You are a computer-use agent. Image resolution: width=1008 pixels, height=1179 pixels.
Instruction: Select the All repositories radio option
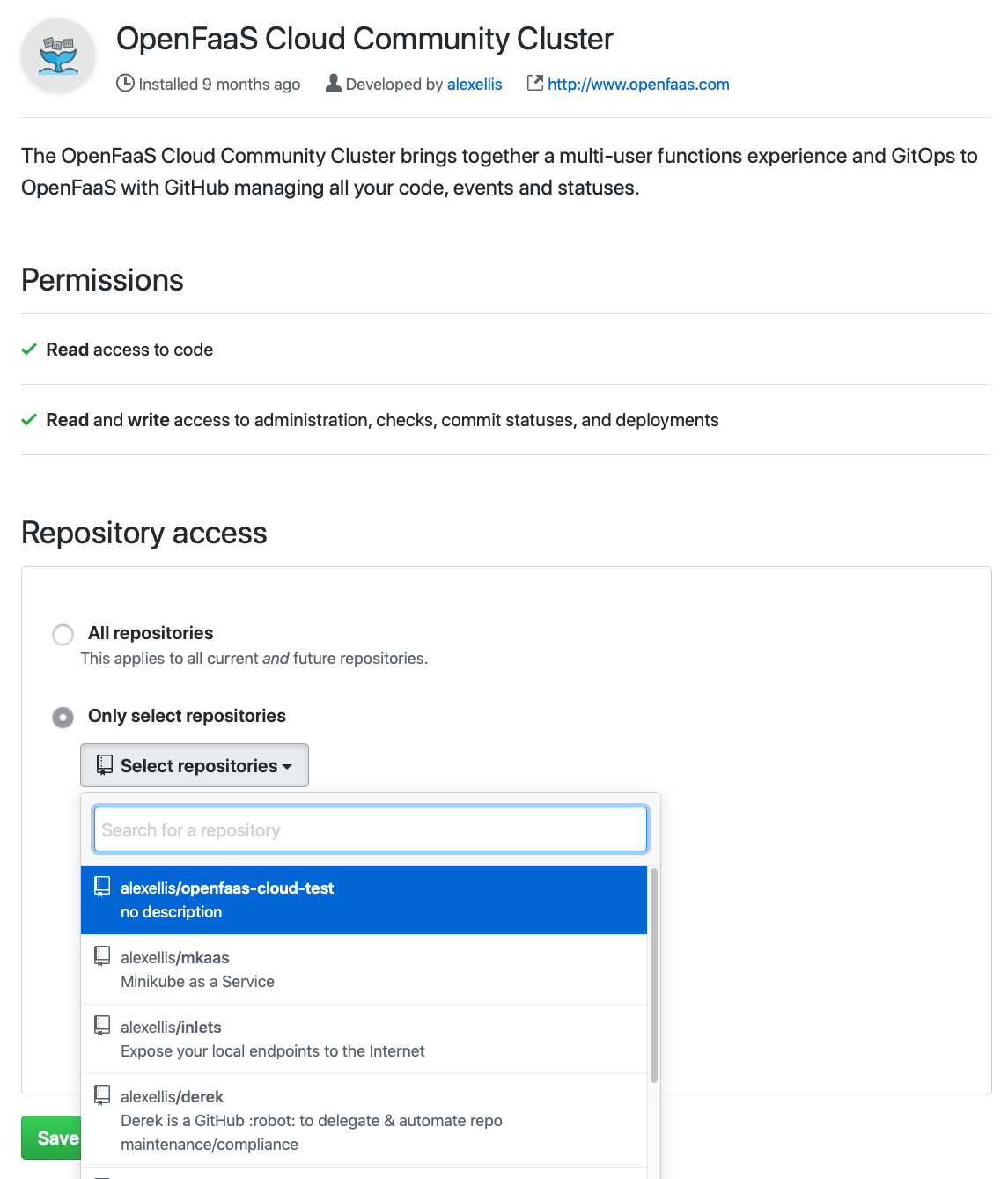click(x=63, y=634)
